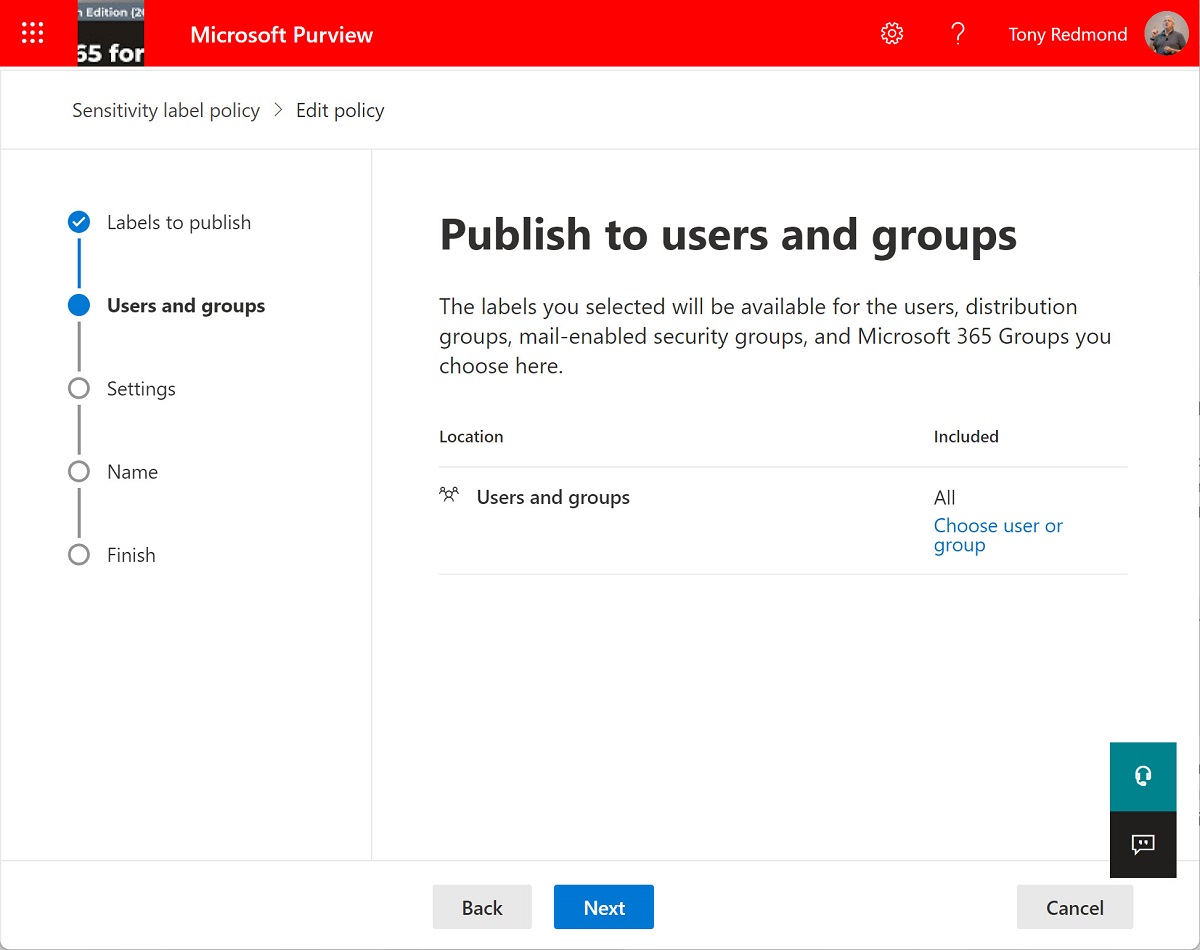Open the settings gear icon

point(891,34)
